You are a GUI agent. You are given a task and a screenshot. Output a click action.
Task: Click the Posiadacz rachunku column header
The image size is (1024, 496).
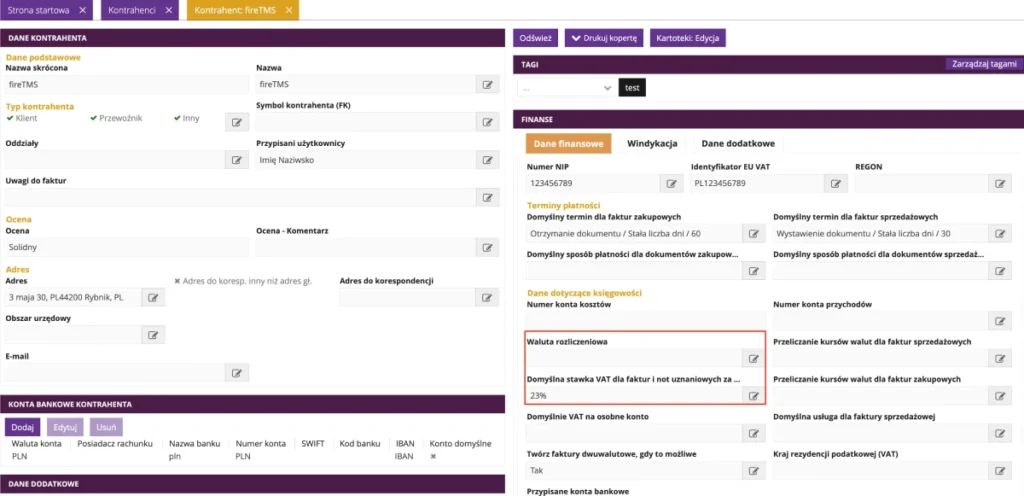pyautogui.click(x=115, y=444)
